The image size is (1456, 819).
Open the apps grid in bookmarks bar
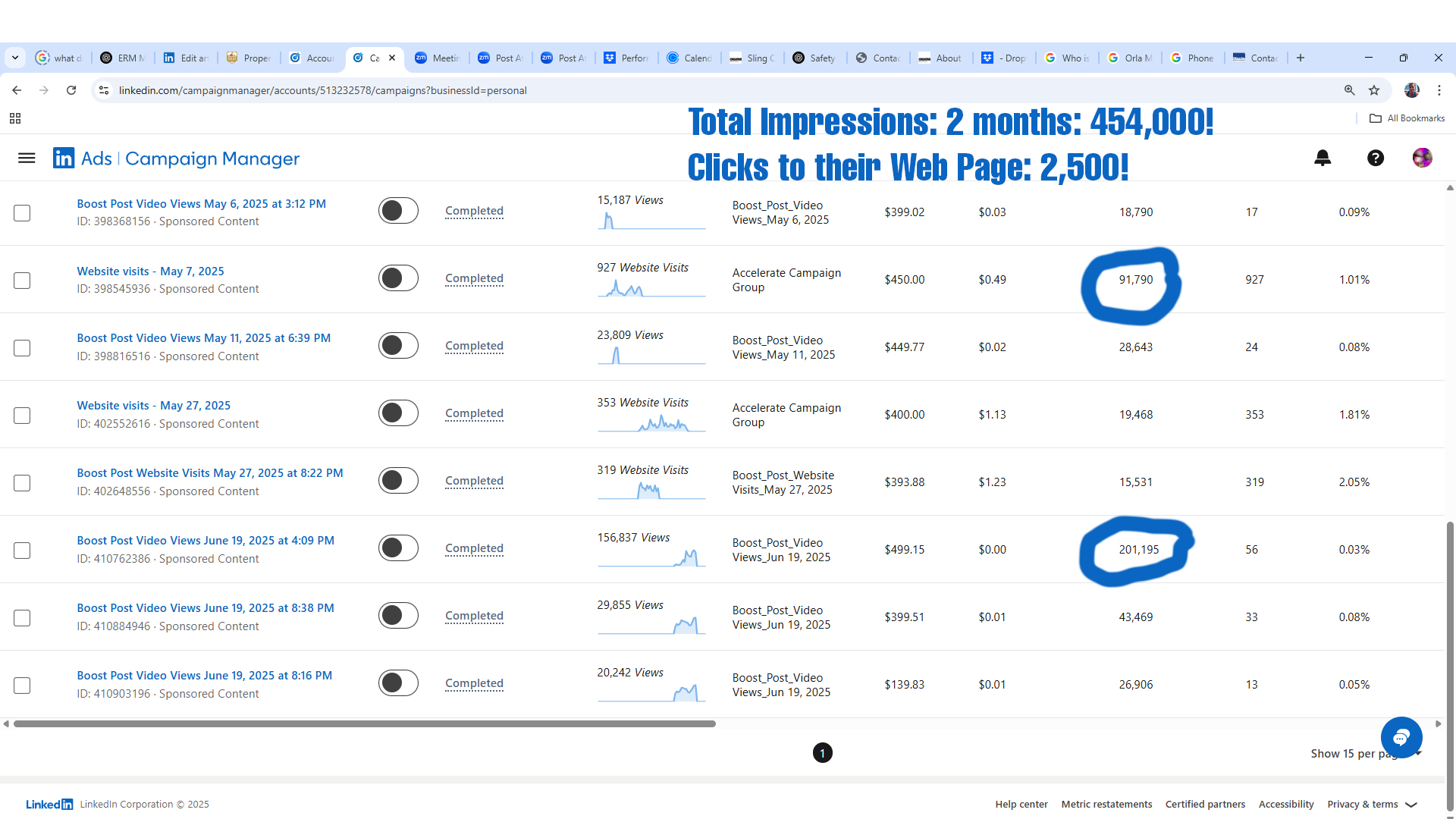(x=15, y=118)
